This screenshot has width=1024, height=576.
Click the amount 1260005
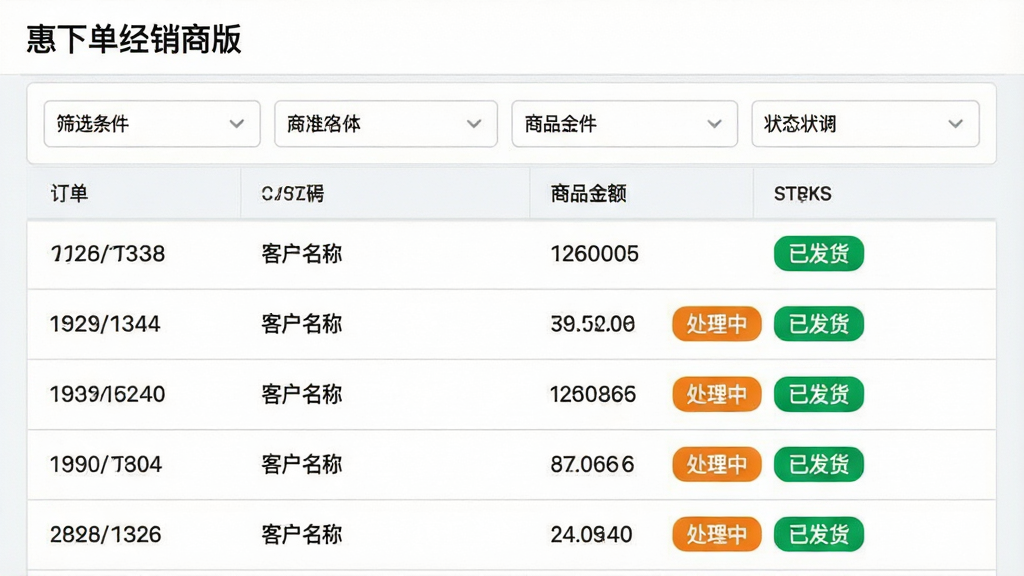[x=594, y=253]
